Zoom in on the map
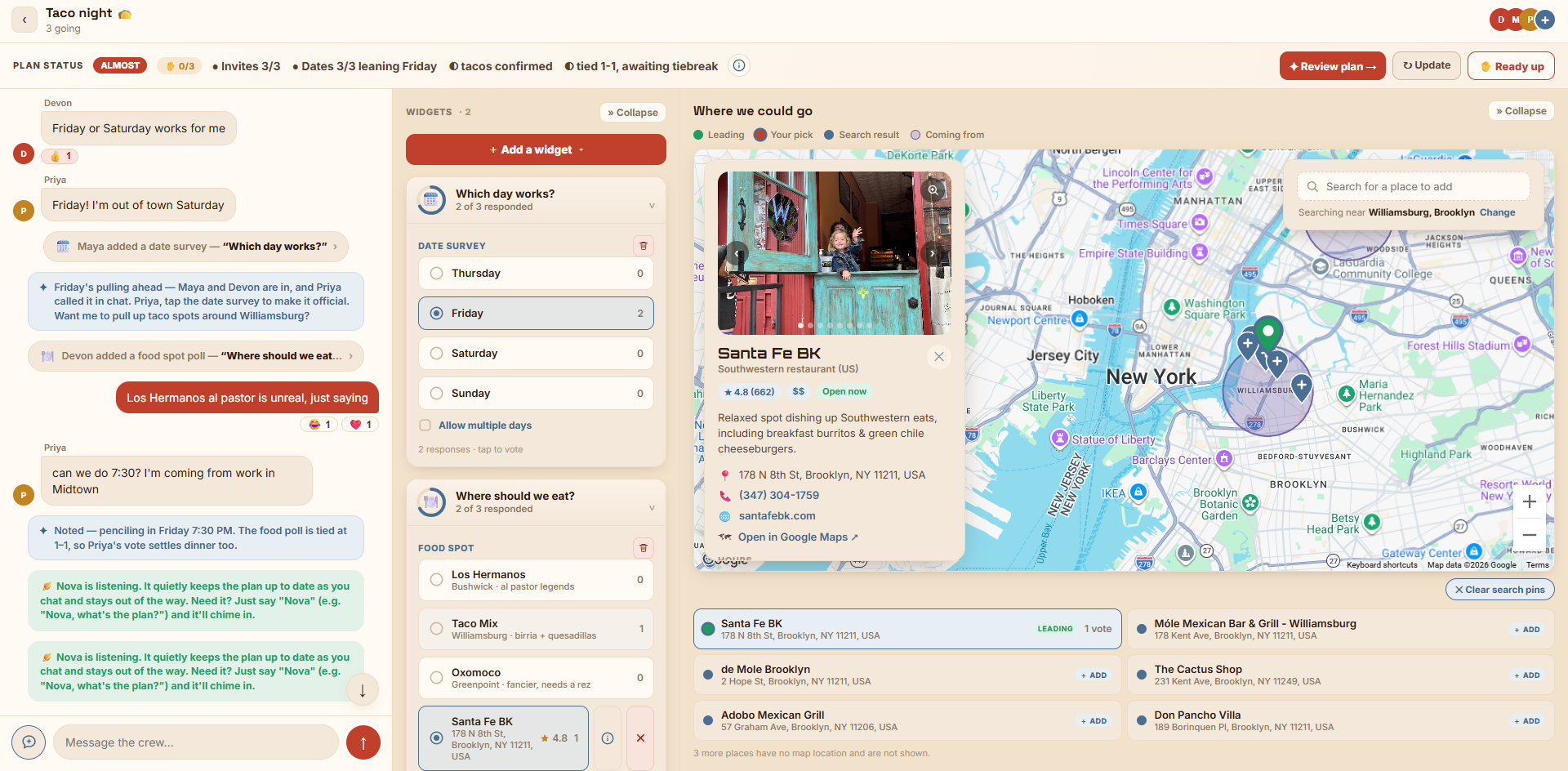The image size is (1568, 771). (1530, 501)
